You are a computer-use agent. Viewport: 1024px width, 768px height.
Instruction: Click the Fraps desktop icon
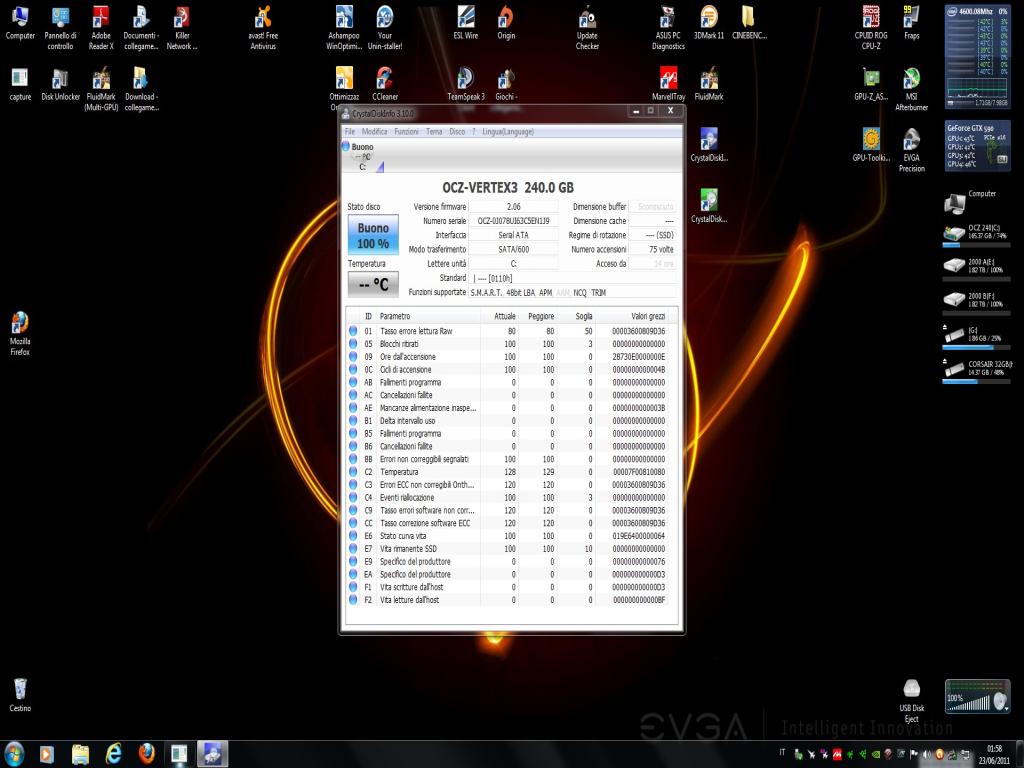912,23
